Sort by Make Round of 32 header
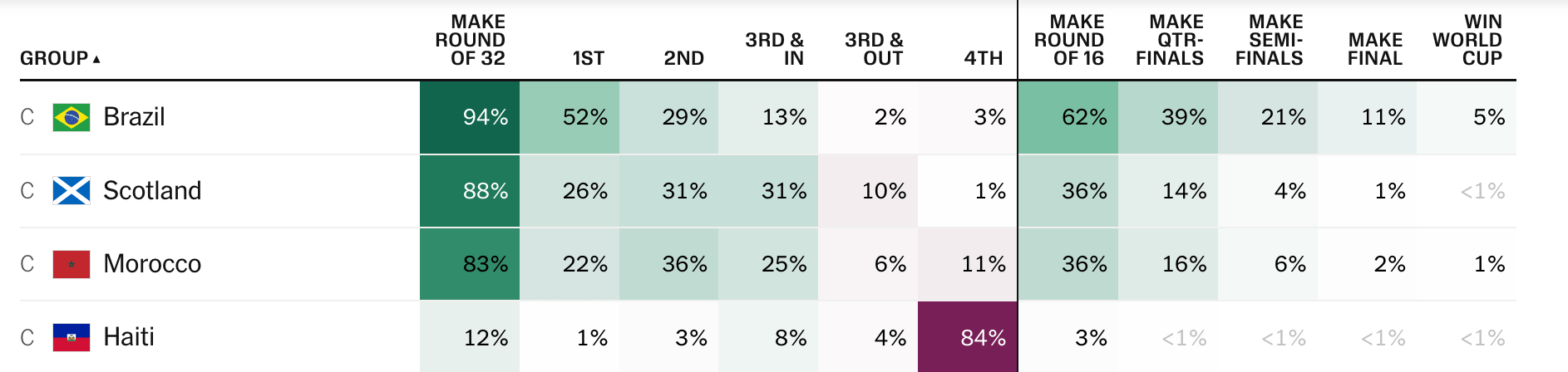 (470, 40)
